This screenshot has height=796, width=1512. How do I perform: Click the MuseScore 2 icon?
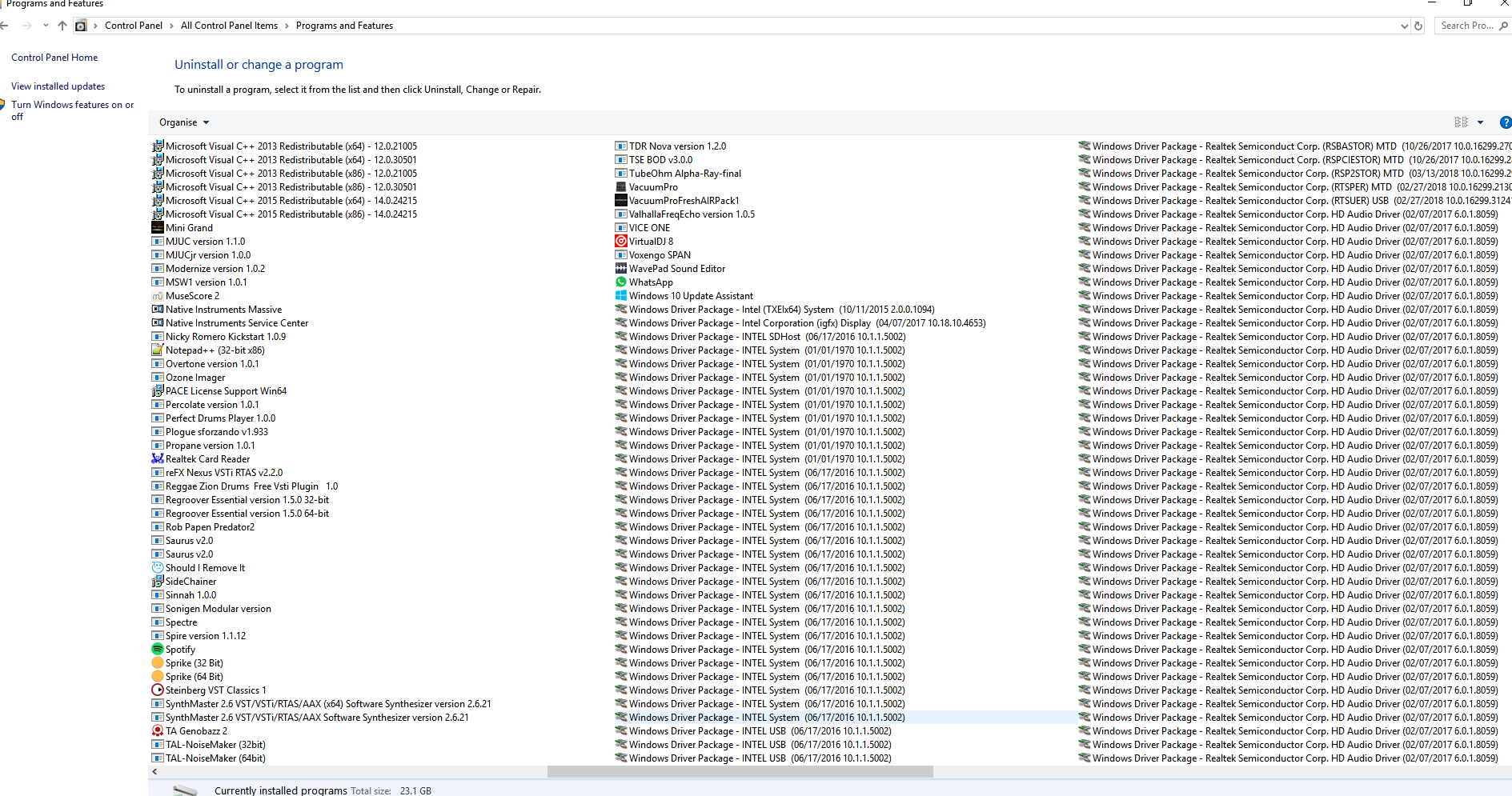158,295
